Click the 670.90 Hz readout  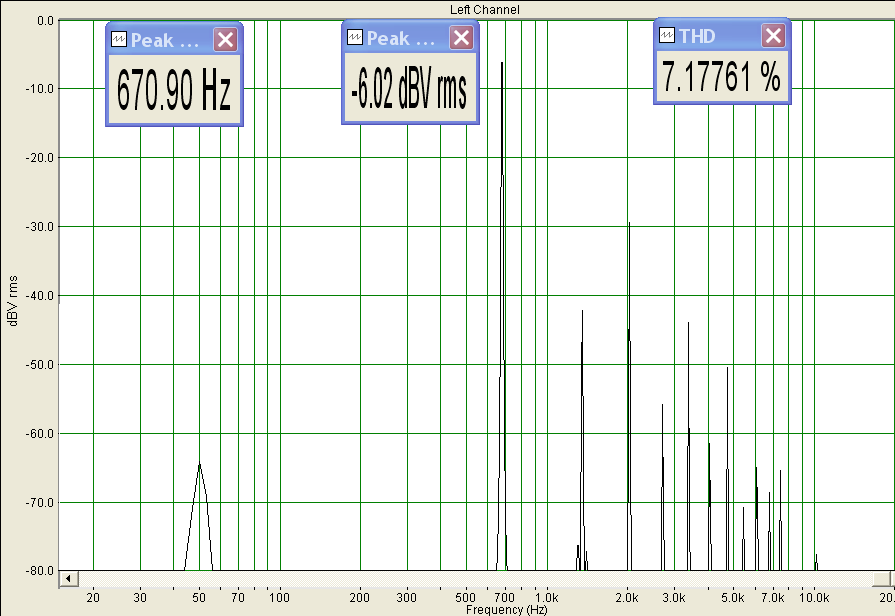(174, 90)
